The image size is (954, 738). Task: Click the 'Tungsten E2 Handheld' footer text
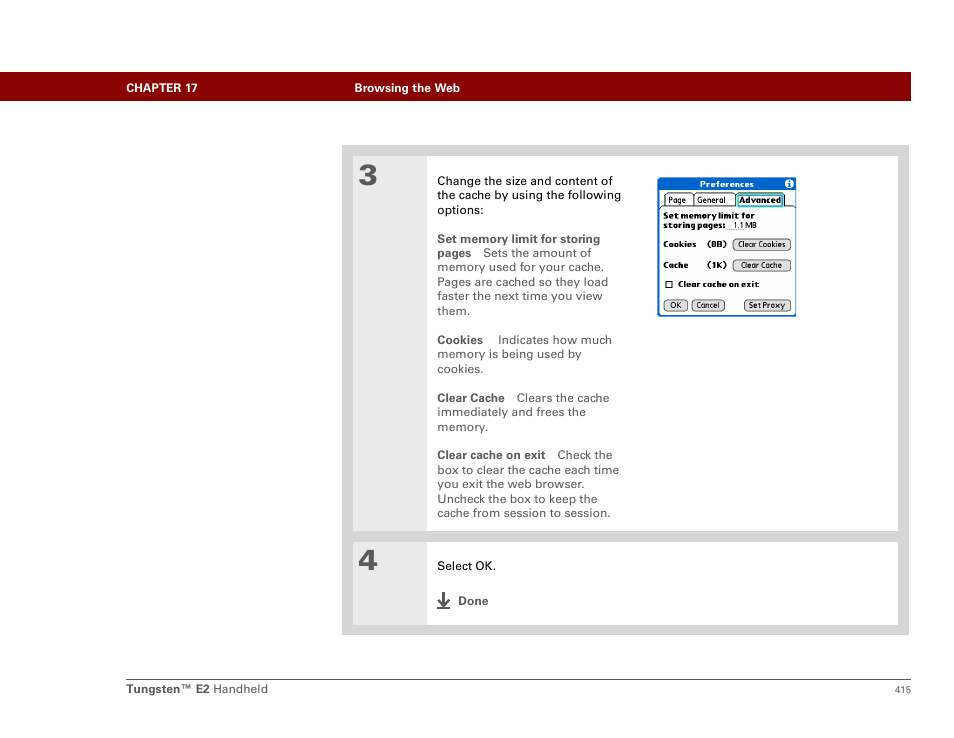197,689
